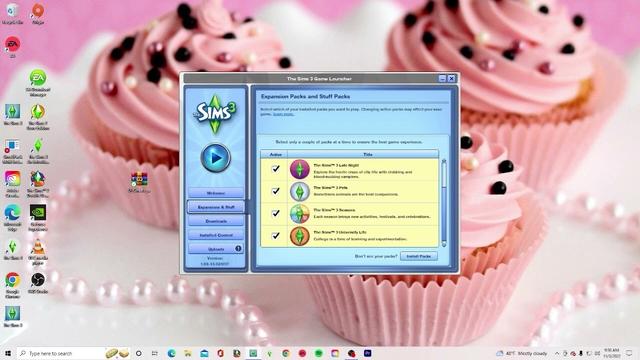Click the Title column header

(x=367, y=154)
